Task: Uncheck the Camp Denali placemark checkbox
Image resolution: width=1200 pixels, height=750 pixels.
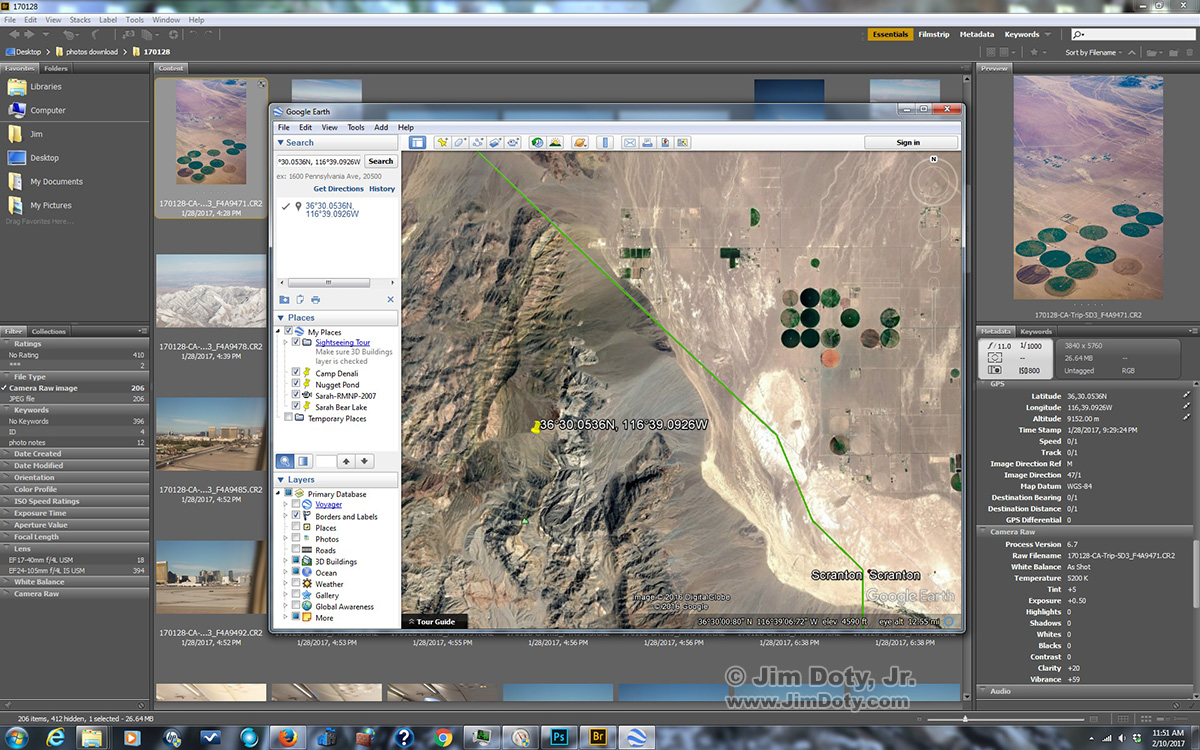Action: coord(295,373)
